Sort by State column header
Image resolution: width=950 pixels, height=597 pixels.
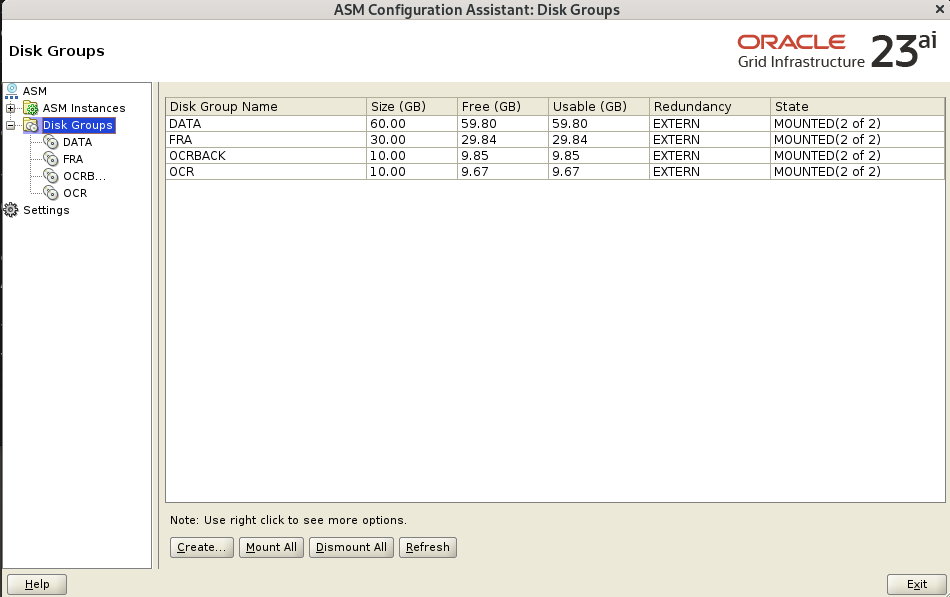coord(858,107)
